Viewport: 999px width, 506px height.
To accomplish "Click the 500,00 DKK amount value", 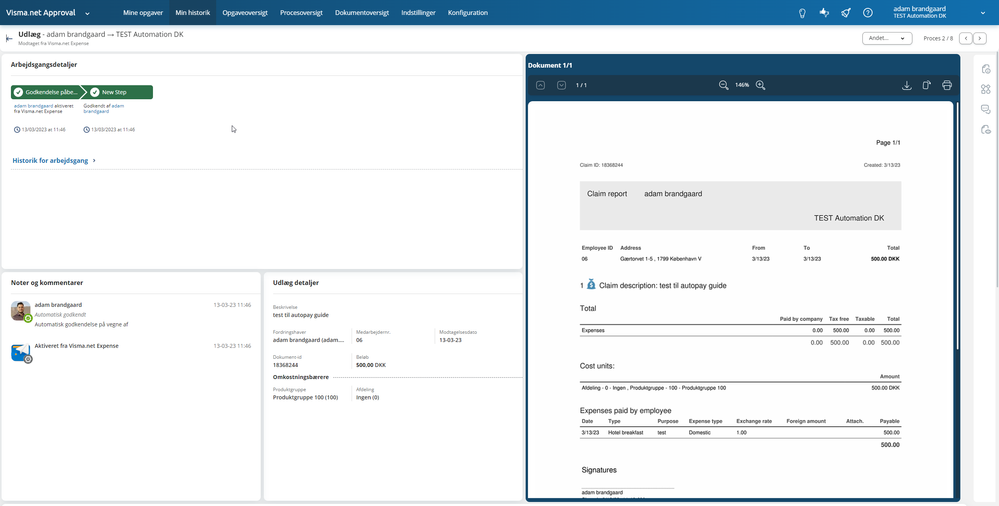I will tap(371, 365).
